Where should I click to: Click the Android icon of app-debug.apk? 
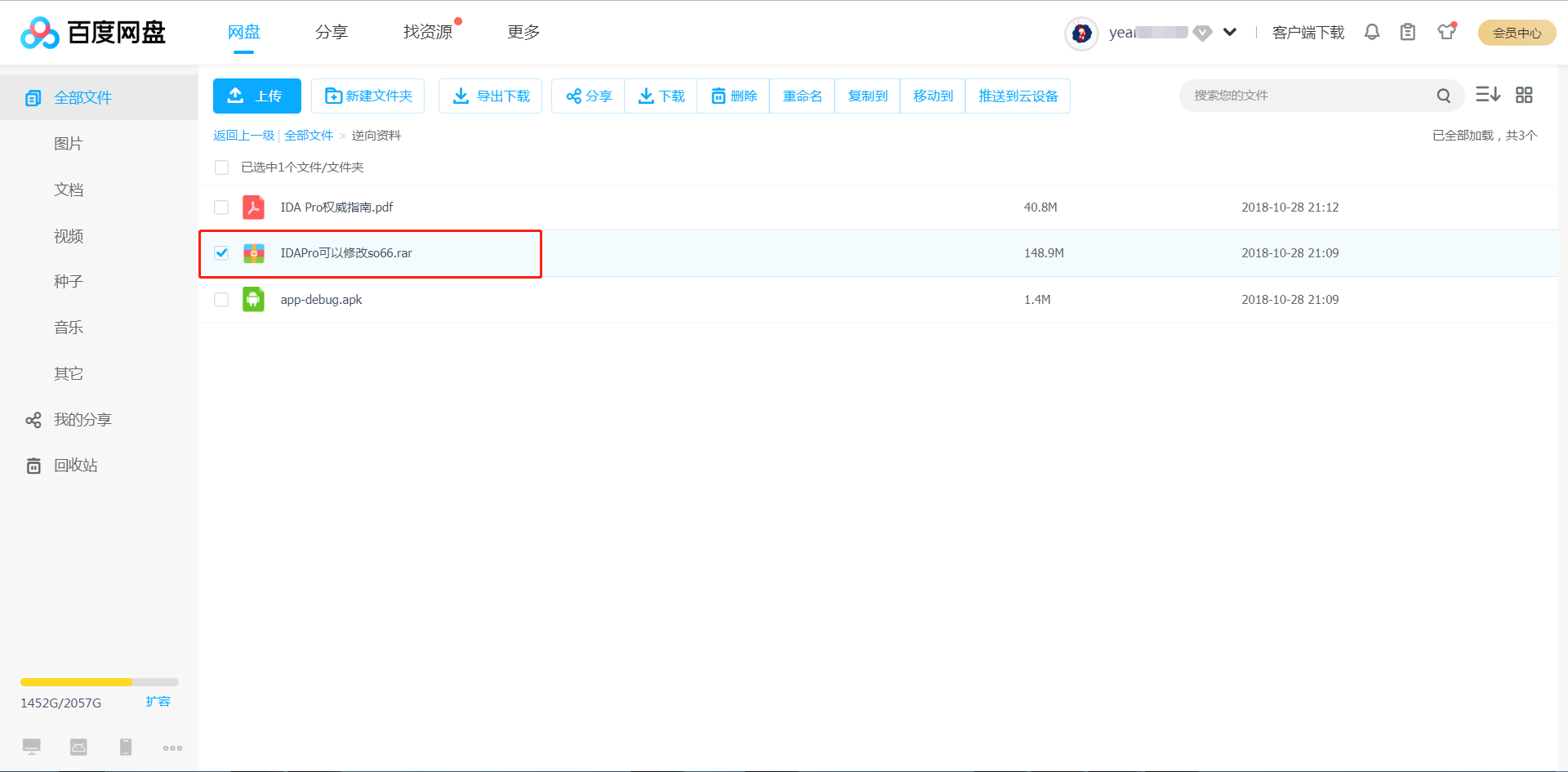pyautogui.click(x=253, y=300)
